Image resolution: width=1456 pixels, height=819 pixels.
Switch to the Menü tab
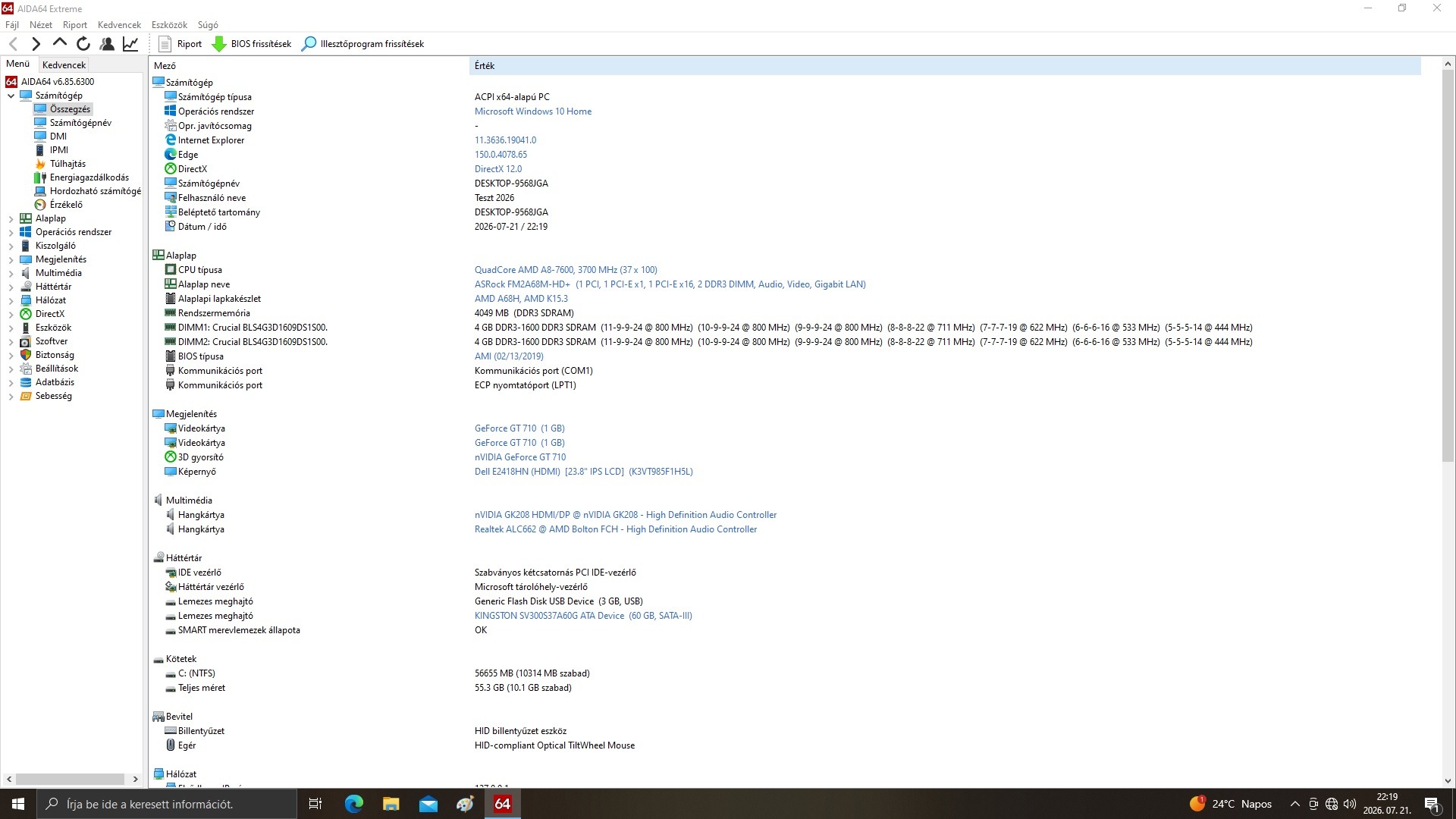[x=17, y=64]
